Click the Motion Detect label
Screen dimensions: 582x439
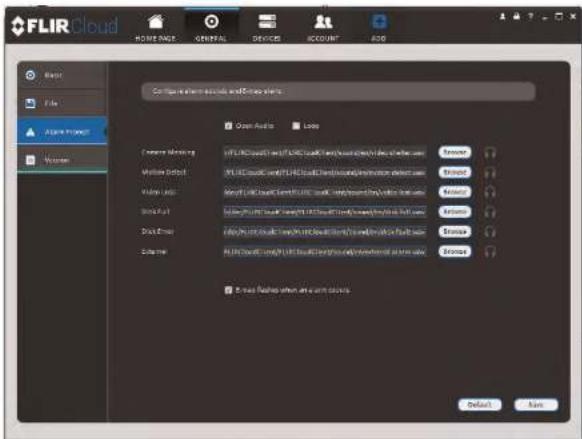(164, 172)
